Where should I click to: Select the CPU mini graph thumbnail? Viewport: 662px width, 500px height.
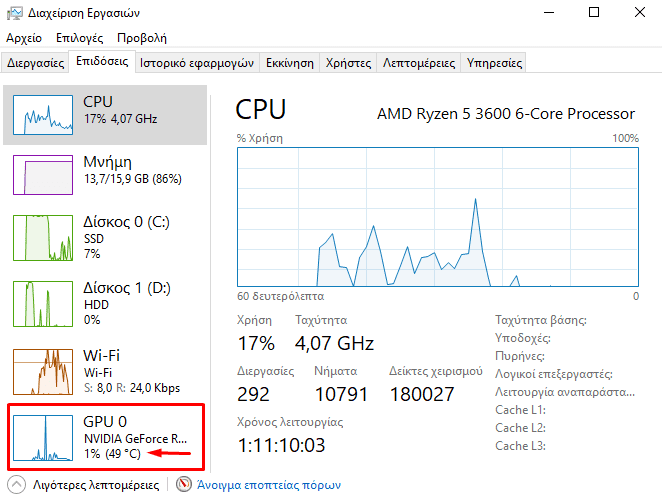pyautogui.click(x=43, y=115)
